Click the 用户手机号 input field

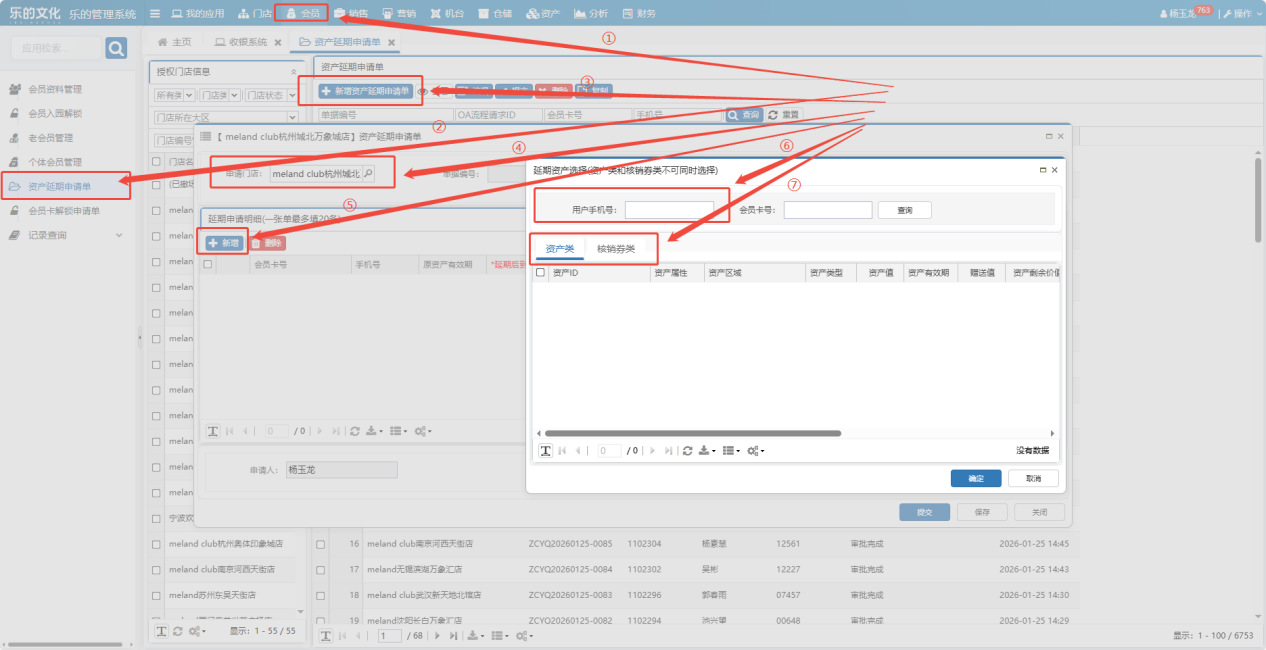coord(669,210)
